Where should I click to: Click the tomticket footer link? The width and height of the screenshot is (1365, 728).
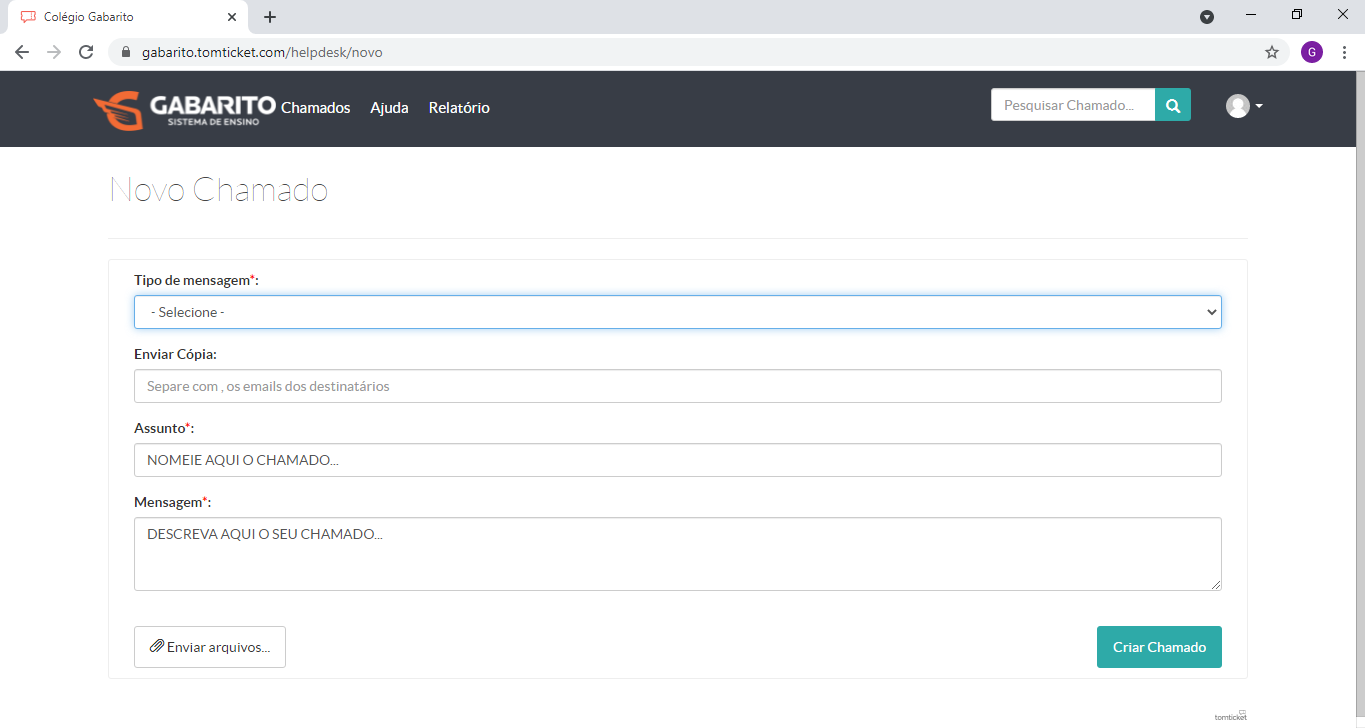coord(1231,716)
